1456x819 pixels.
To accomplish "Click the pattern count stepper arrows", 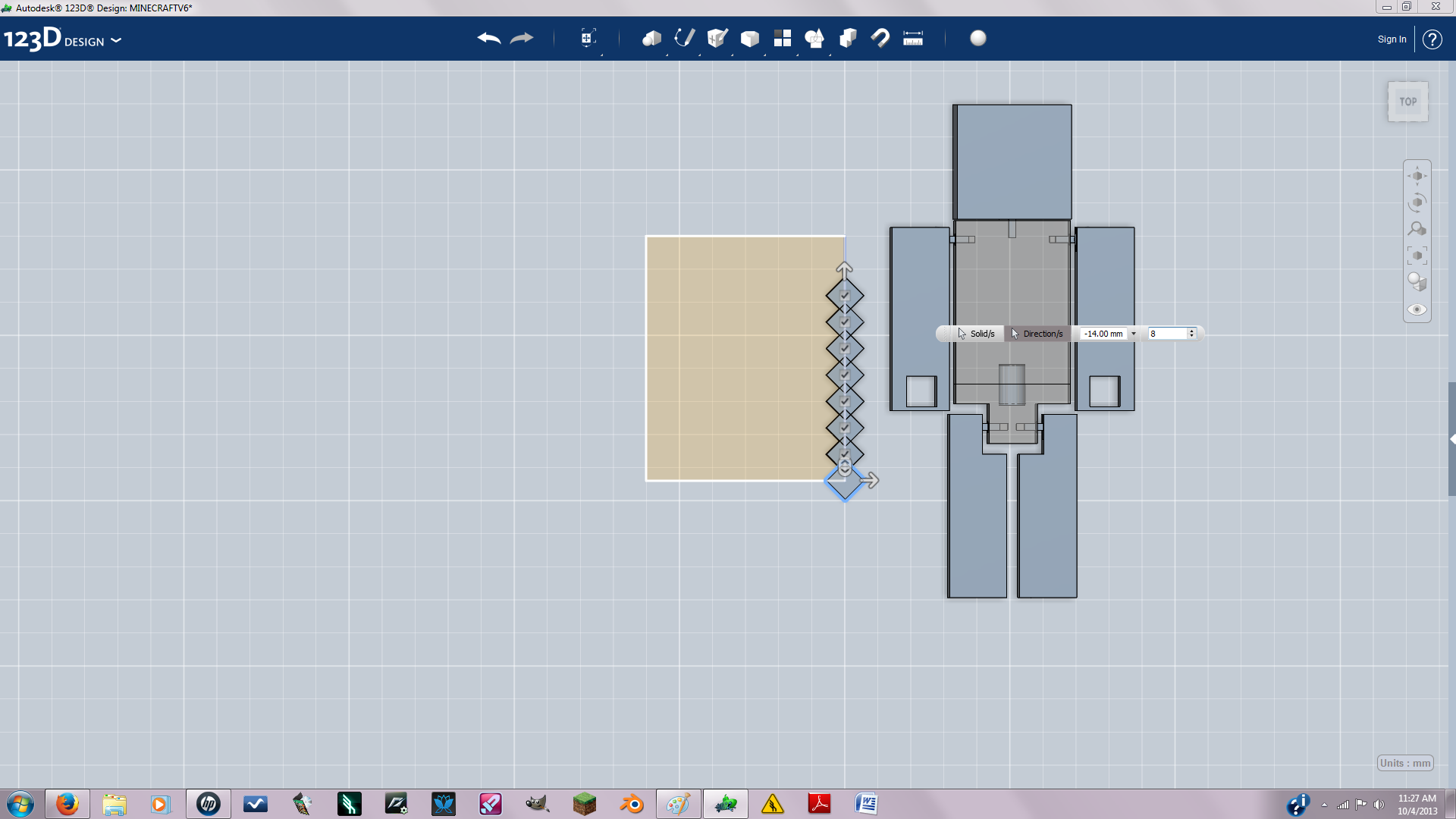I will pos(1191,334).
